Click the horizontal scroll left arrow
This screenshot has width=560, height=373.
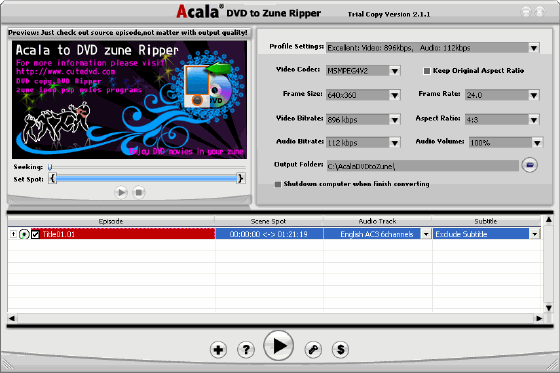click(x=12, y=318)
